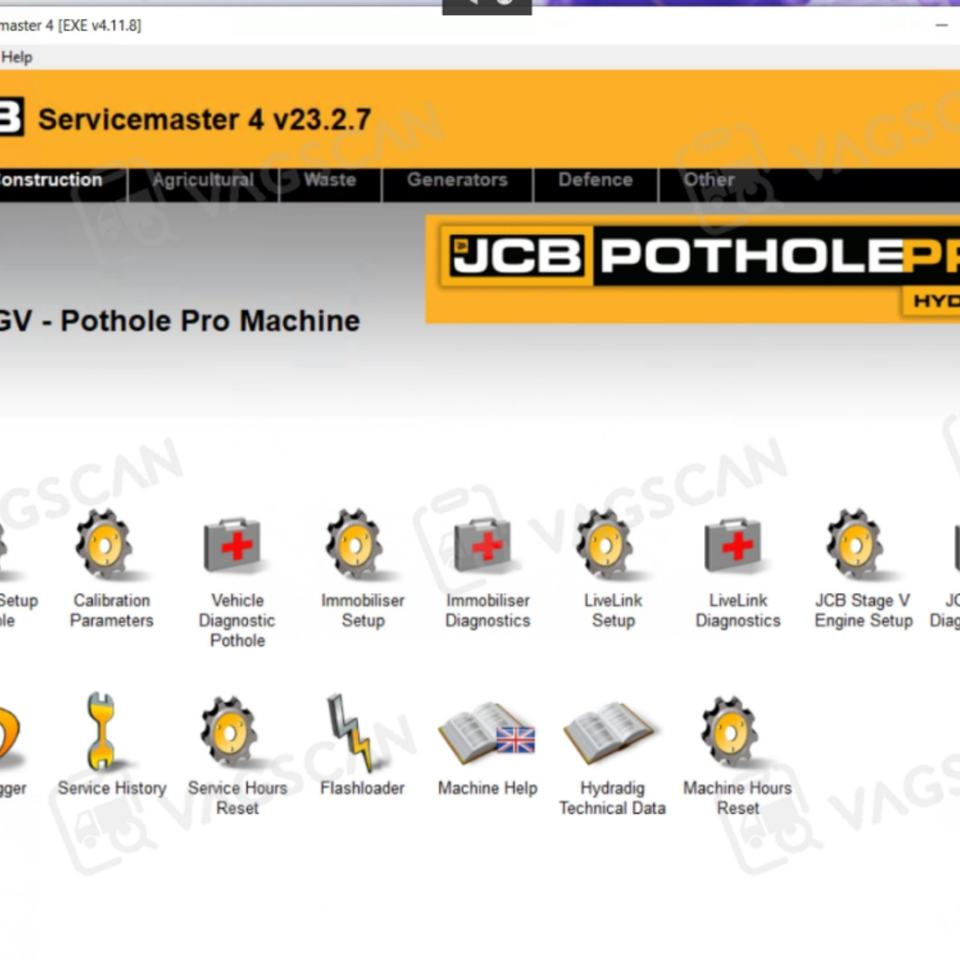960x960 pixels.
Task: Click the JCB logo in header
Action: point(11,117)
